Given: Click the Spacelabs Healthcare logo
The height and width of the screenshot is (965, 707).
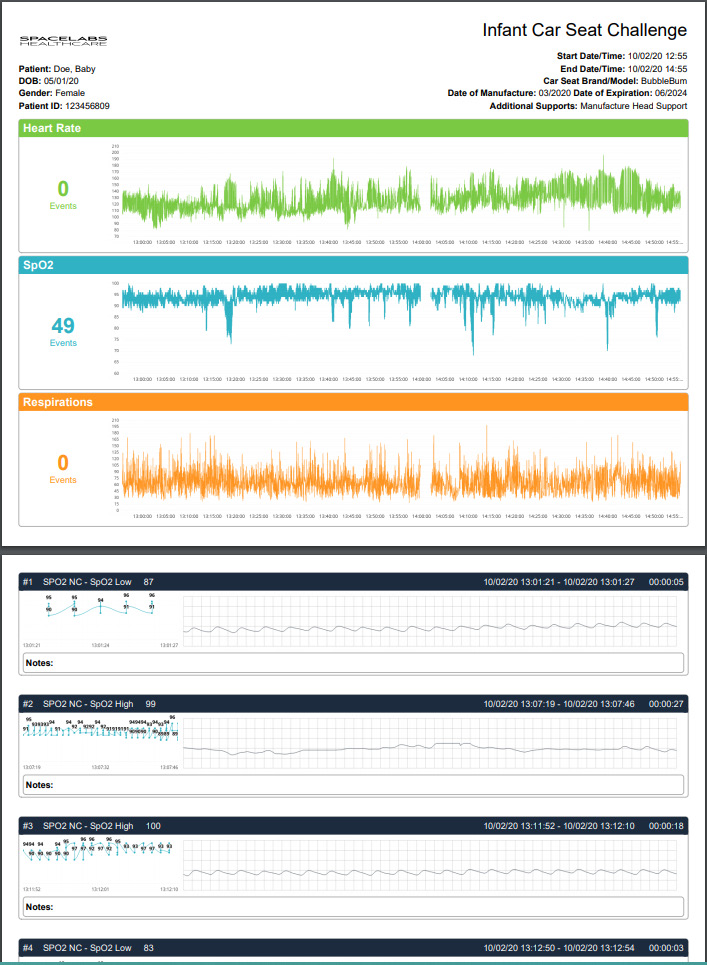Looking at the screenshot, I should 63,41.
